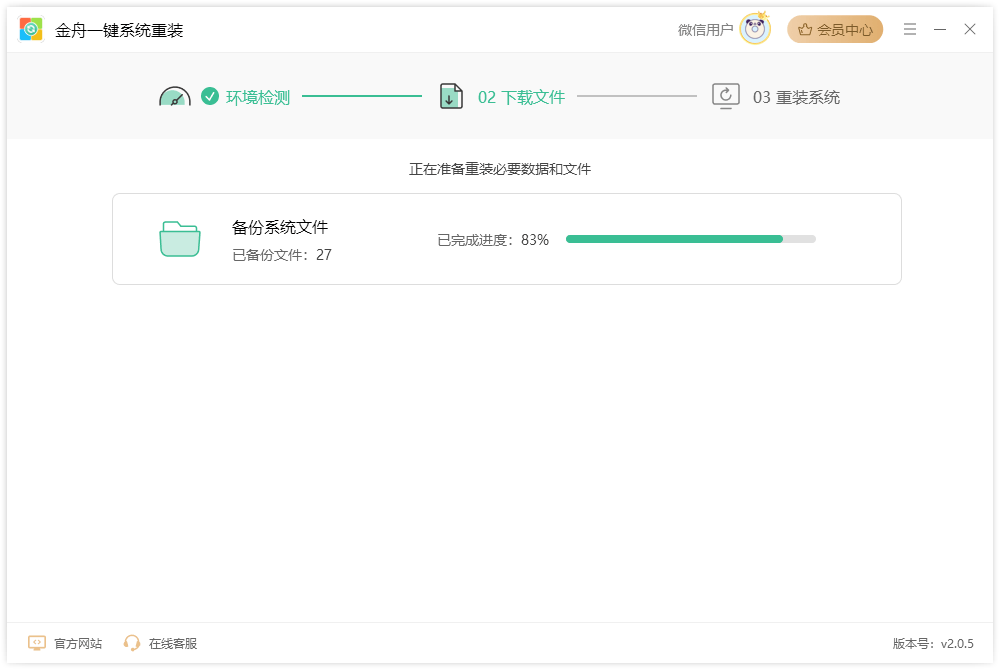Click the crown icon in 会员中心 button
The width and height of the screenshot is (1000, 670).
tap(805, 29)
